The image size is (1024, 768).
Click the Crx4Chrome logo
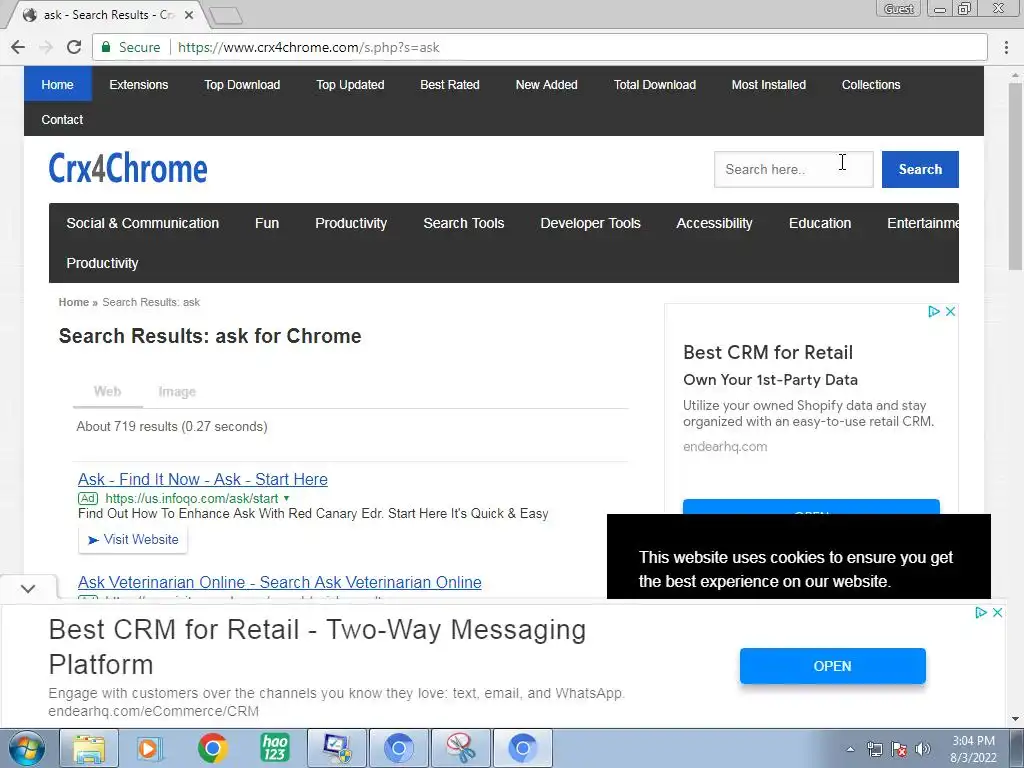(x=128, y=169)
